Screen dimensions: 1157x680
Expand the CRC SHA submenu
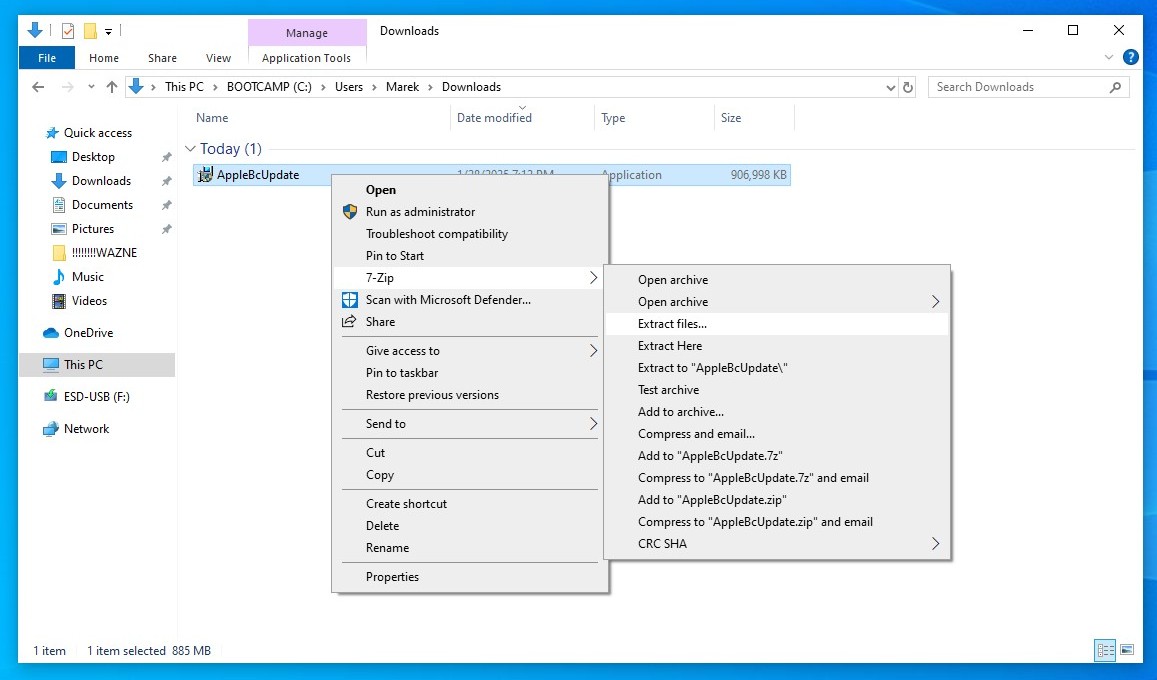(935, 544)
